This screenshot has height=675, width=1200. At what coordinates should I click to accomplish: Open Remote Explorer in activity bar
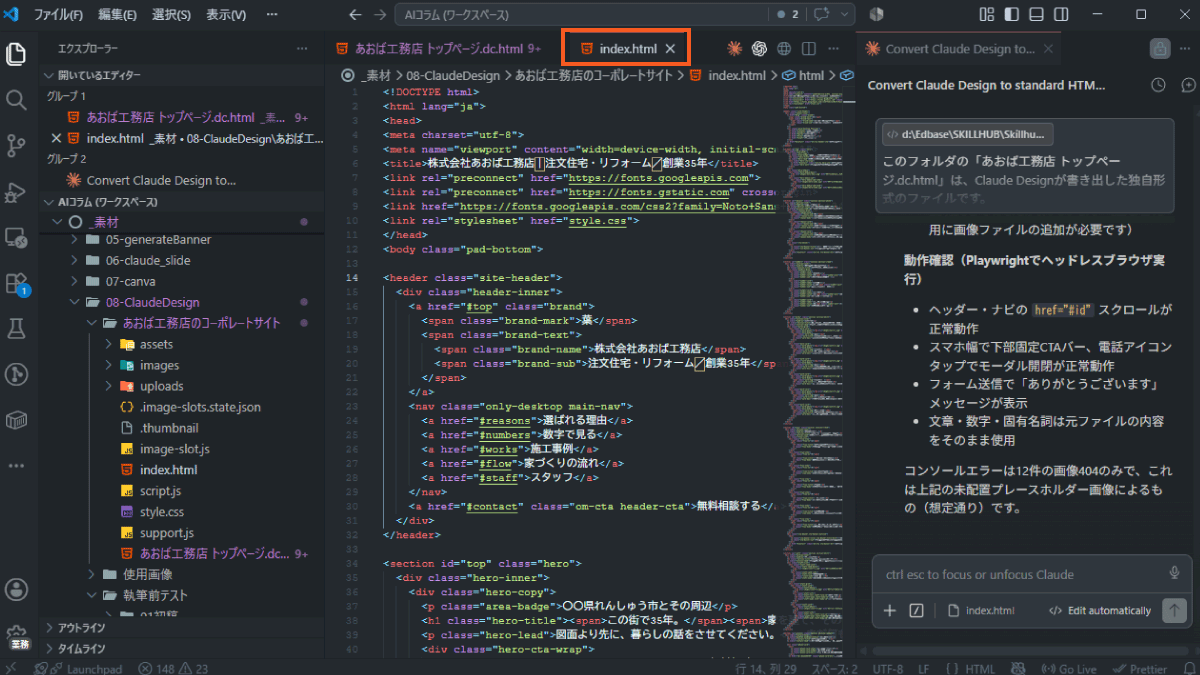pyautogui.click(x=16, y=238)
